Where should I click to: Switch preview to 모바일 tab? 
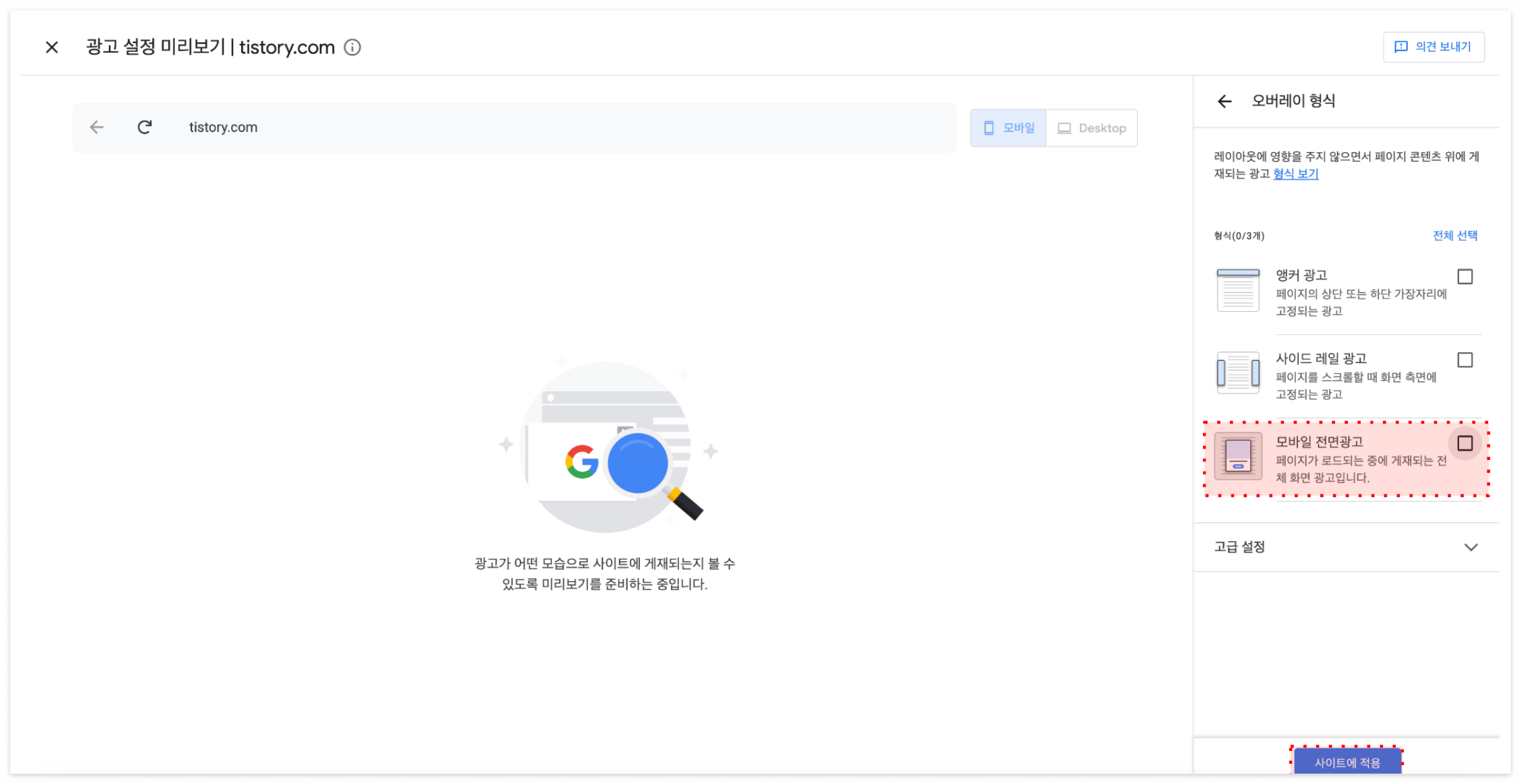1008,128
